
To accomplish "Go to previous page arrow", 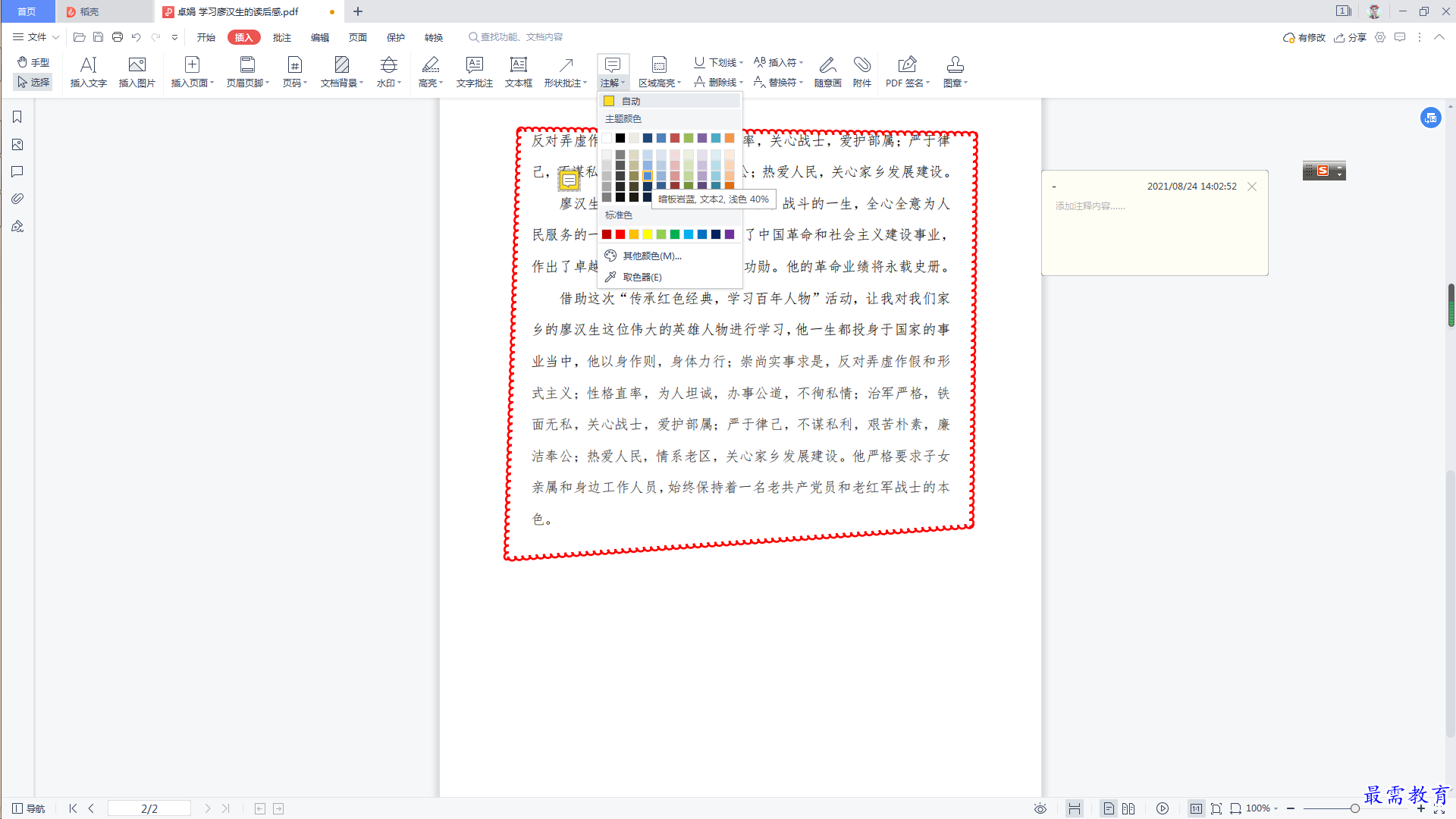I will coord(91,808).
